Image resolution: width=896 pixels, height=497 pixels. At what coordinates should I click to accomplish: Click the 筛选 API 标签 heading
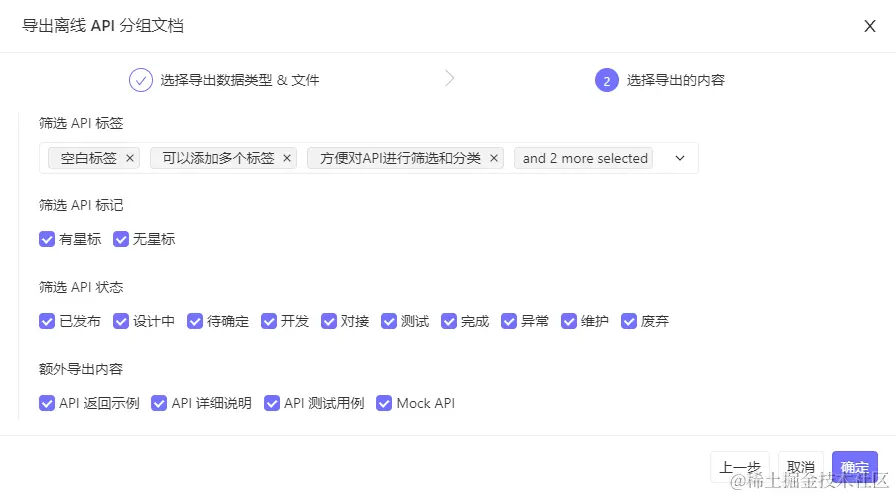pyautogui.click(x=81, y=123)
